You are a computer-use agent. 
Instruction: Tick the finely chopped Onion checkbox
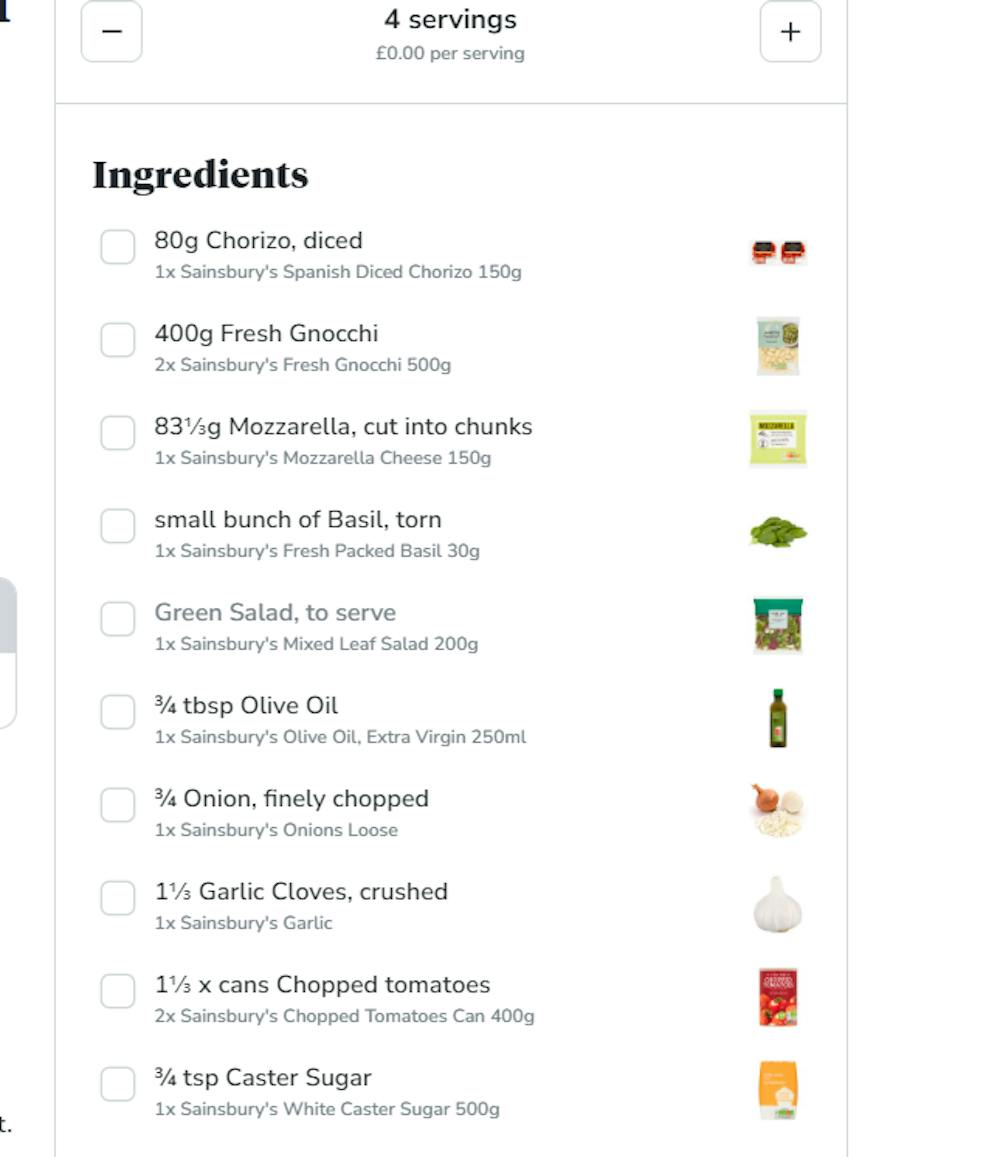[117, 804]
